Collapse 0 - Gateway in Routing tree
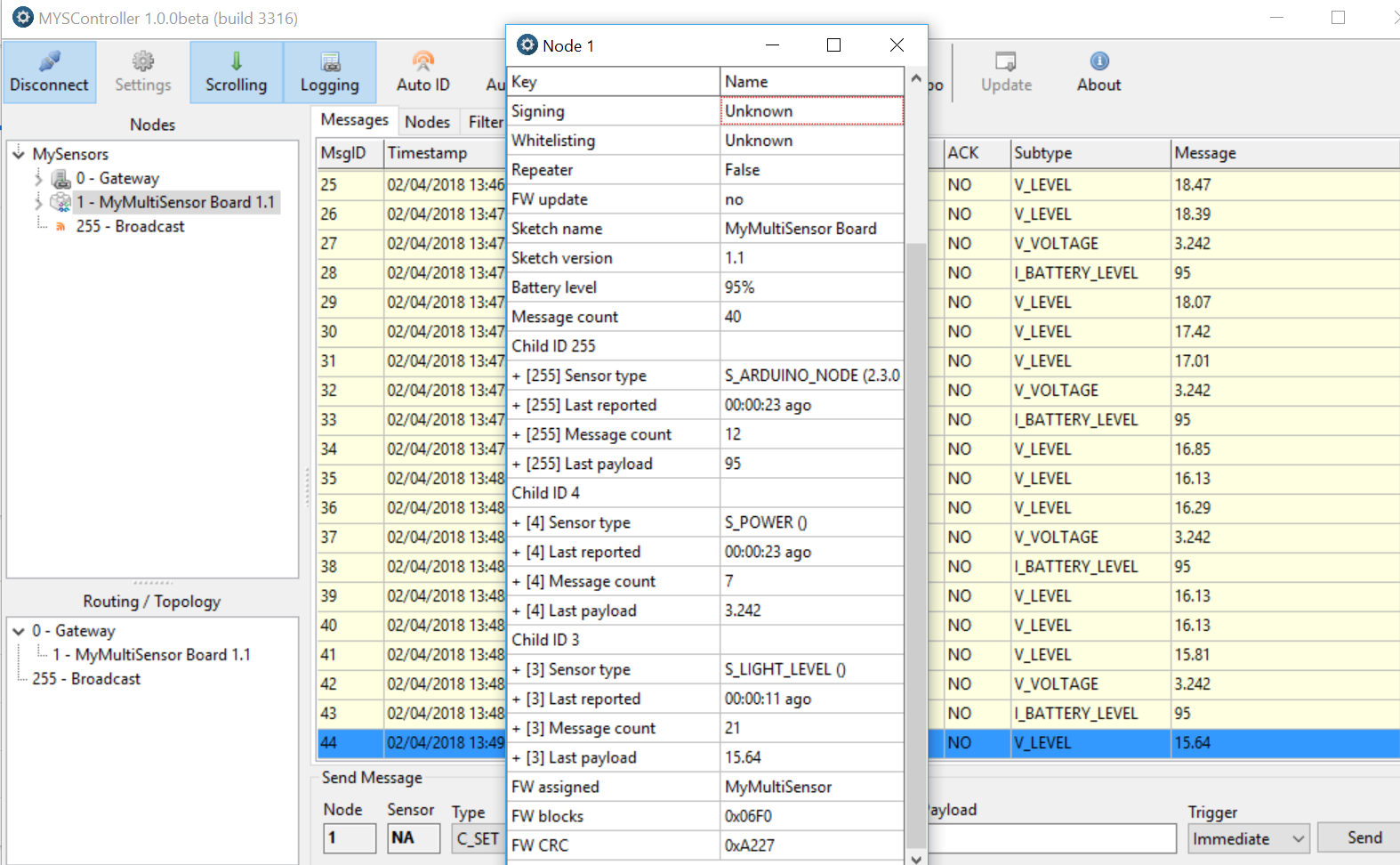Viewport: 1400px width, 865px height. pyautogui.click(x=19, y=631)
